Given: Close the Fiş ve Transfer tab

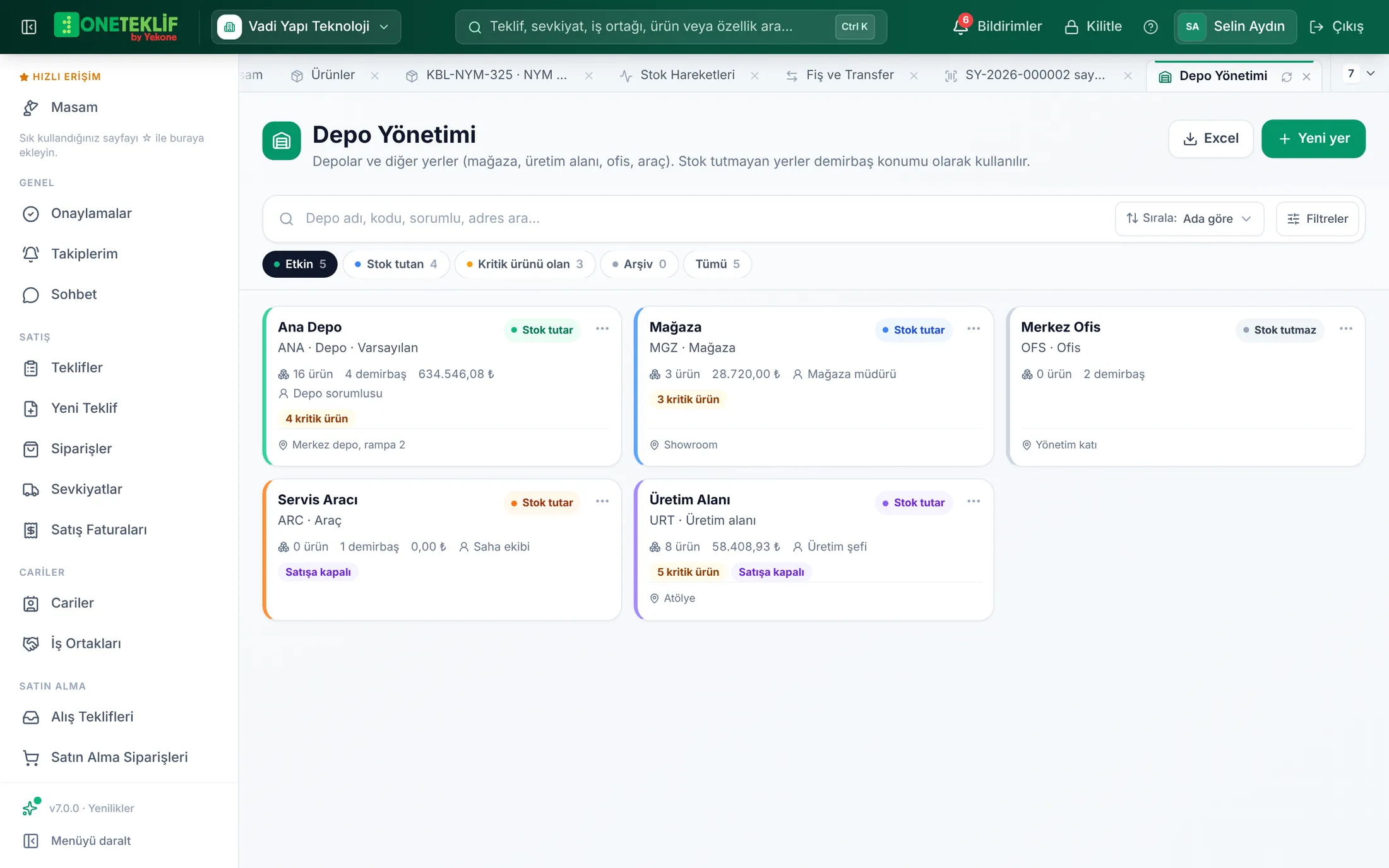Looking at the screenshot, I should tap(914, 76).
